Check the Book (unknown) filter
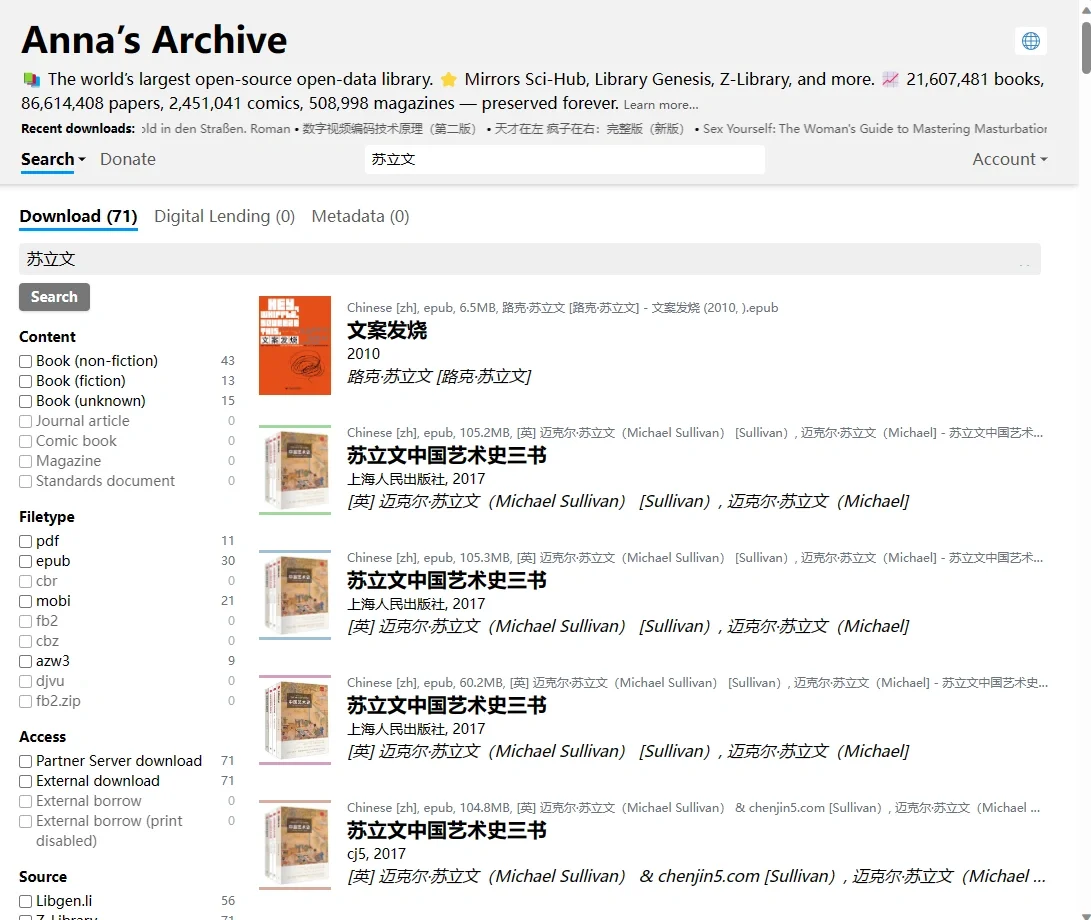Screen dimensions: 1091x920 tap(26, 402)
